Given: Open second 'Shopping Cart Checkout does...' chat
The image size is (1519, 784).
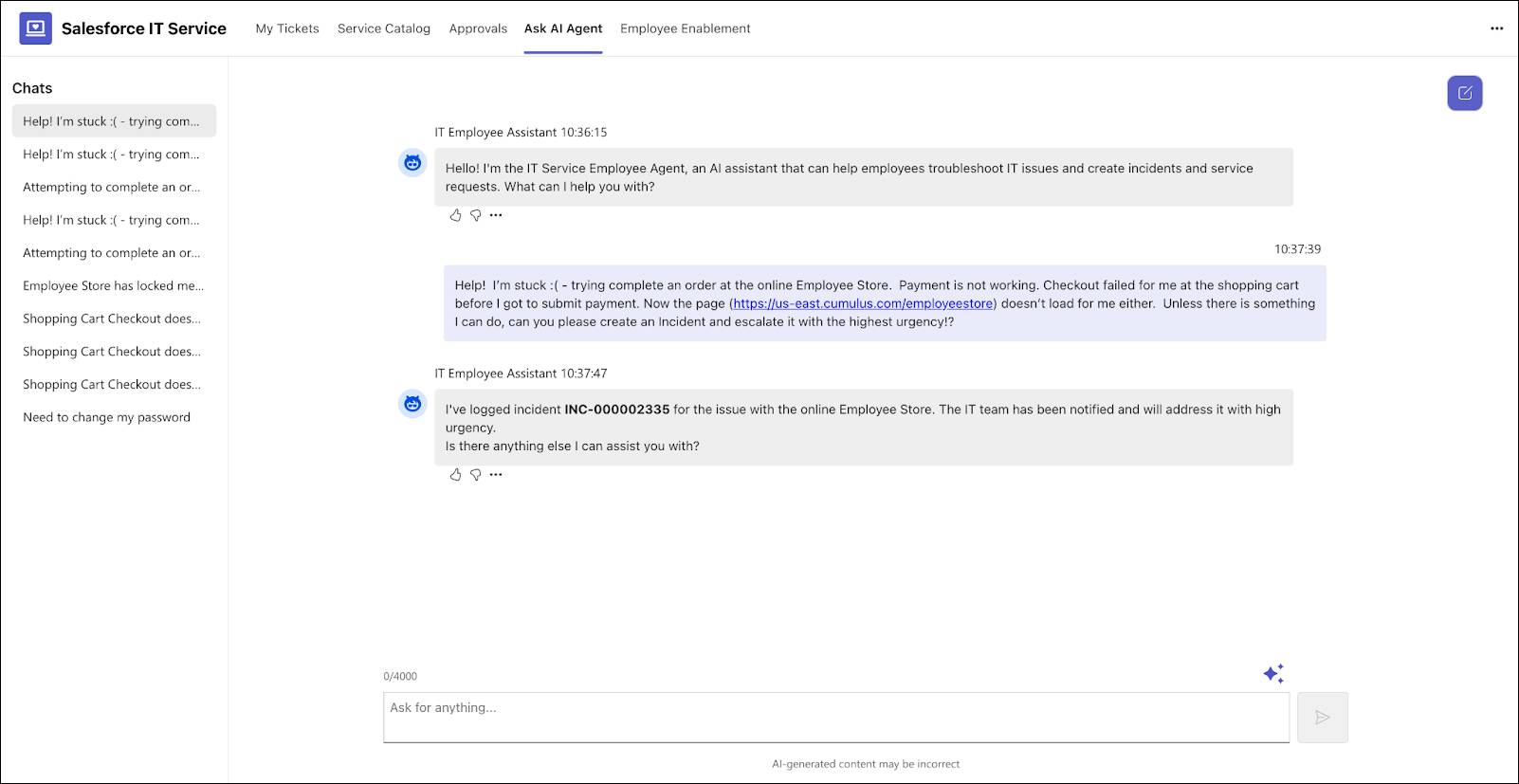Looking at the screenshot, I should pos(114,352).
